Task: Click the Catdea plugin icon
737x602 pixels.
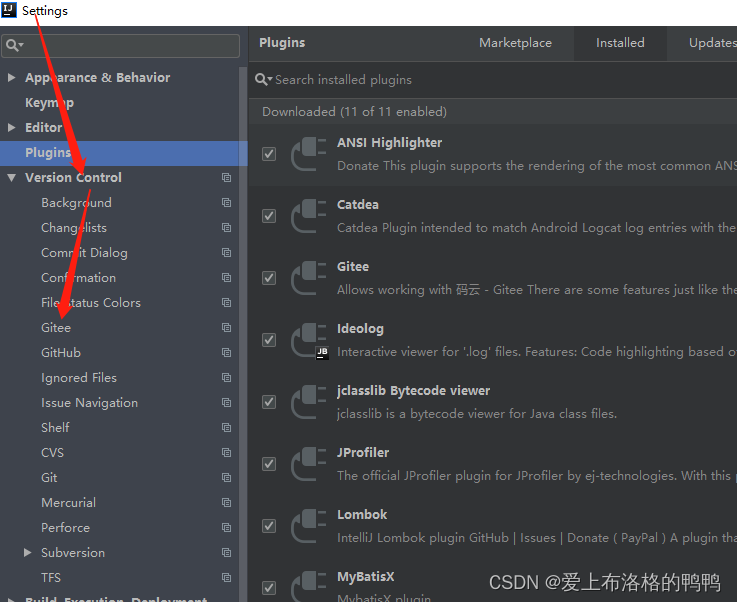Action: 308,216
